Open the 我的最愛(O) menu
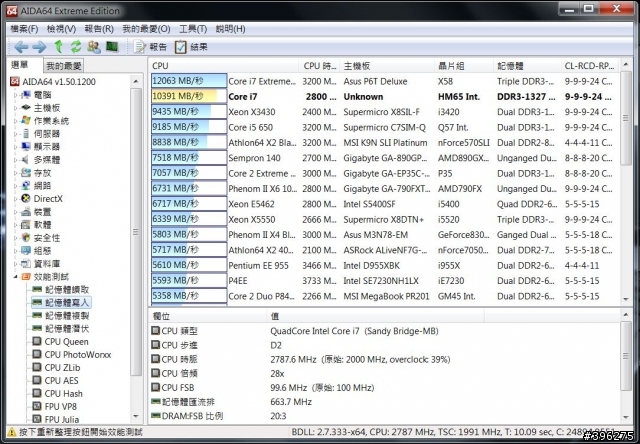 146,29
